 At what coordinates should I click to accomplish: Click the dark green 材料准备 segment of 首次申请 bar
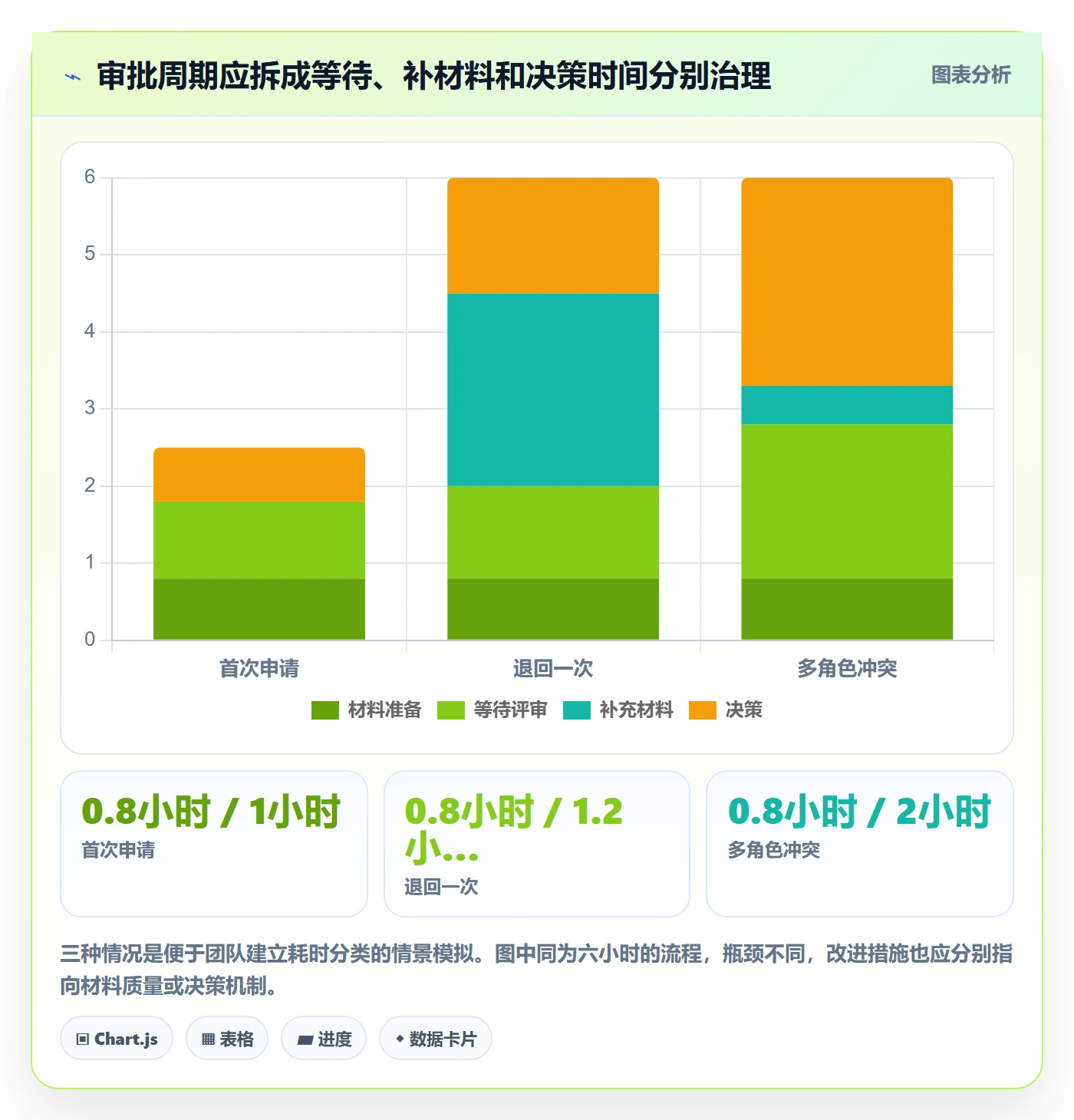[259, 609]
